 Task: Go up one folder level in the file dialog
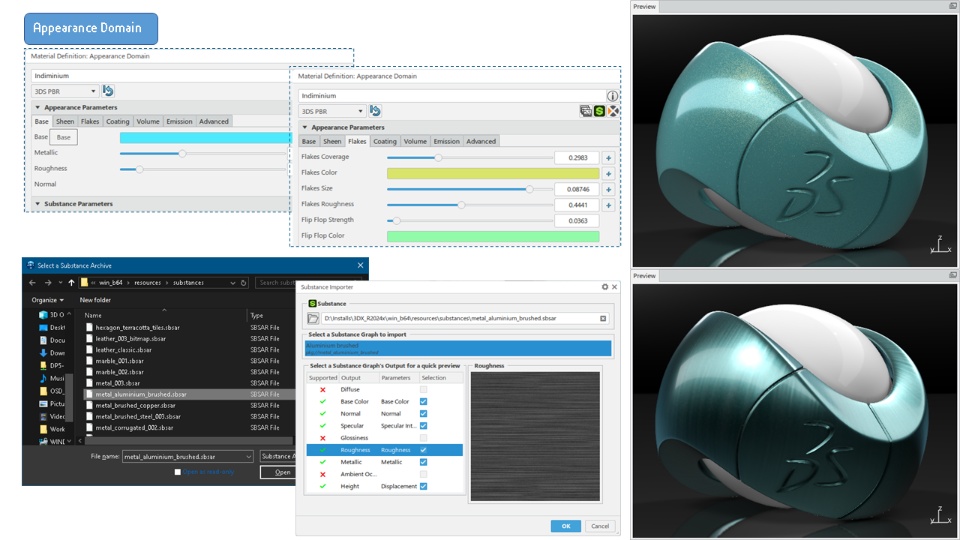(71, 282)
